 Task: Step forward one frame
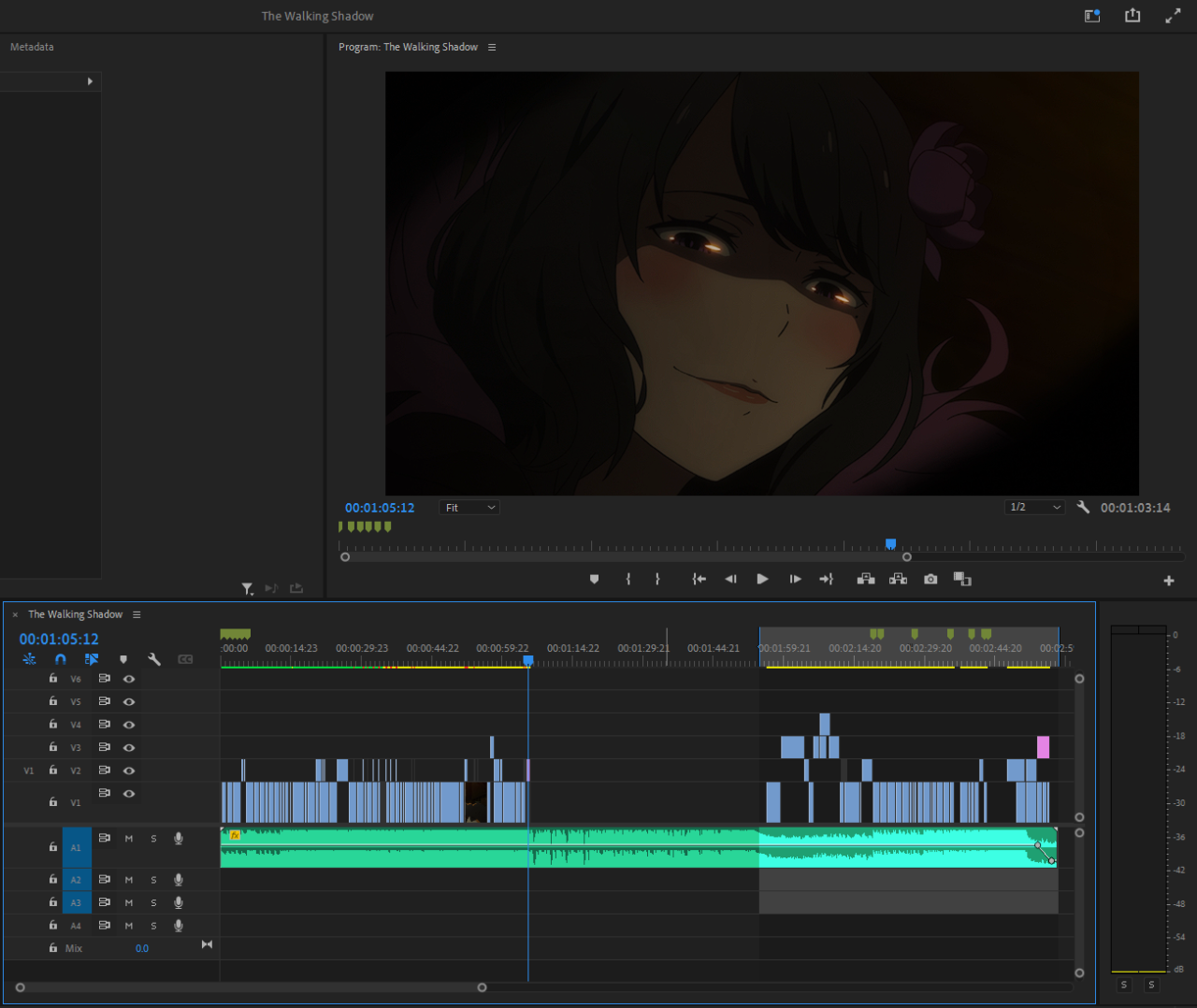(795, 580)
